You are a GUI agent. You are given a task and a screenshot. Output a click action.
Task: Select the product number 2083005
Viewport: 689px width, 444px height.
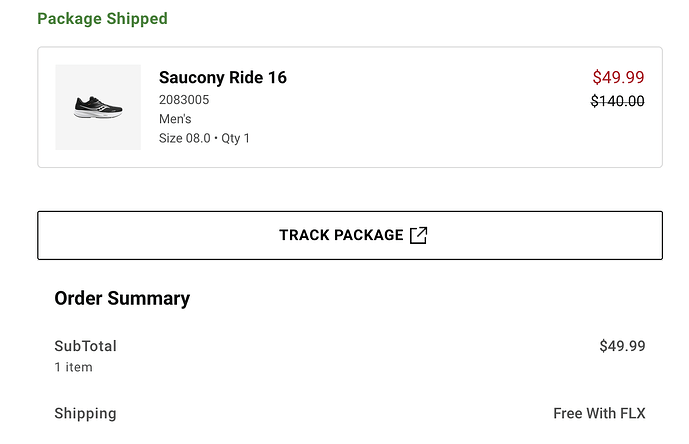coord(184,100)
